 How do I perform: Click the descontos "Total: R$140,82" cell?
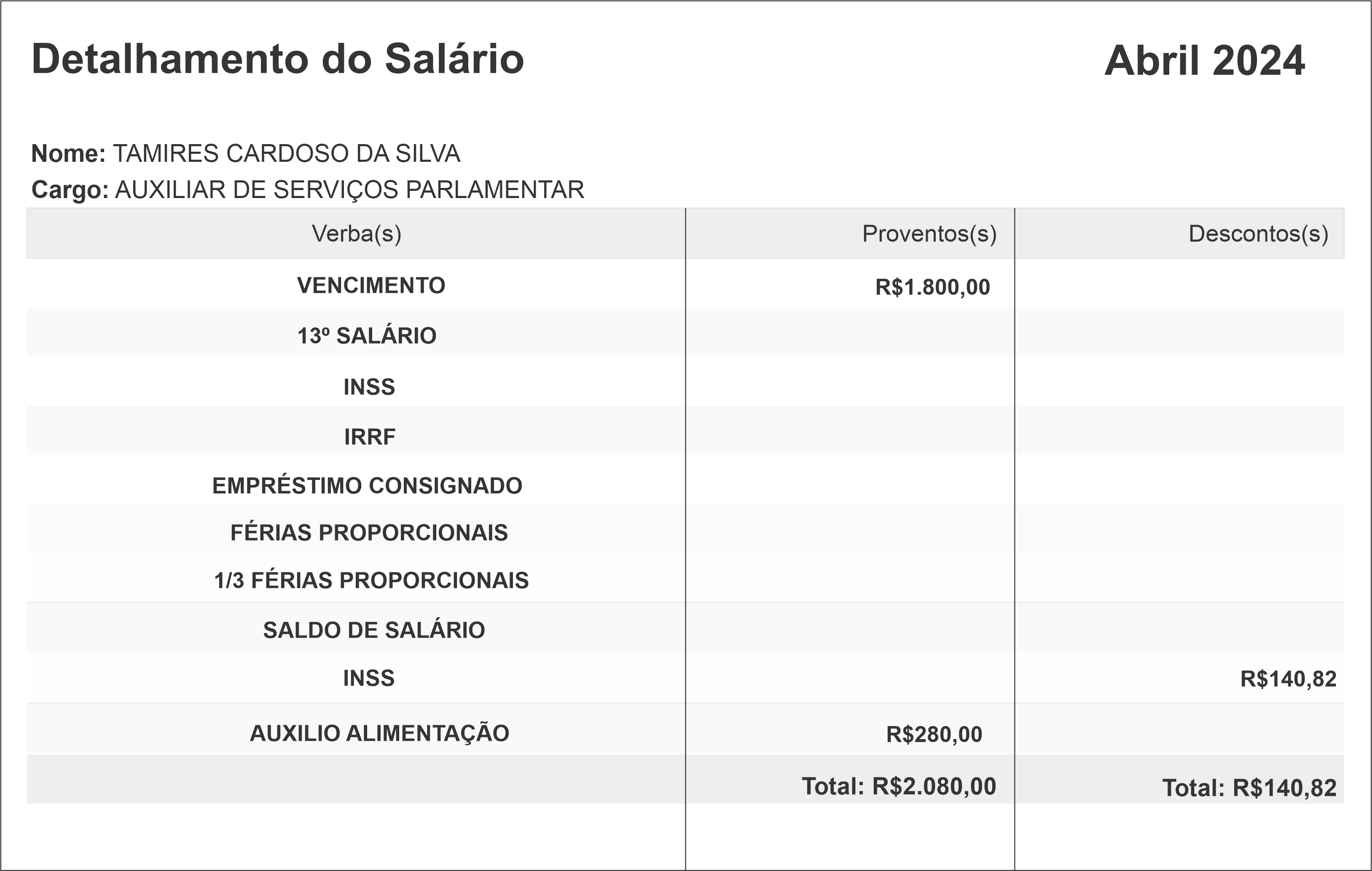(x=1249, y=788)
